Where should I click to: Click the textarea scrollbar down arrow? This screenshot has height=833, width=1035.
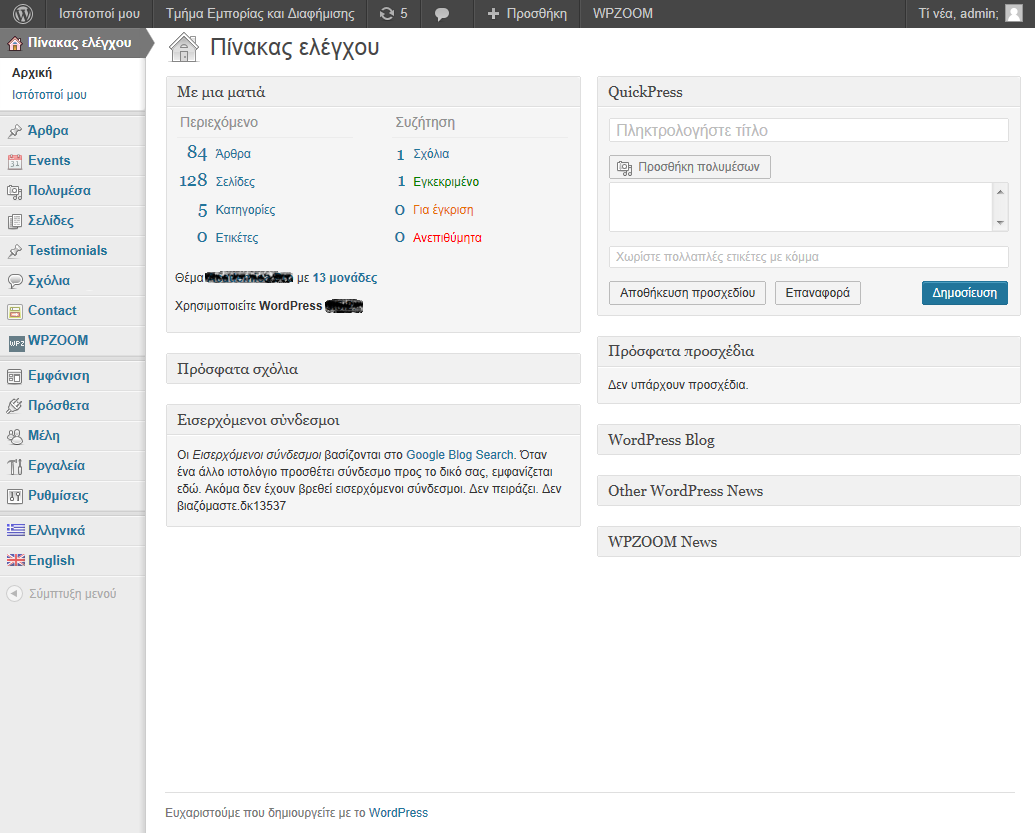(x=1000, y=223)
